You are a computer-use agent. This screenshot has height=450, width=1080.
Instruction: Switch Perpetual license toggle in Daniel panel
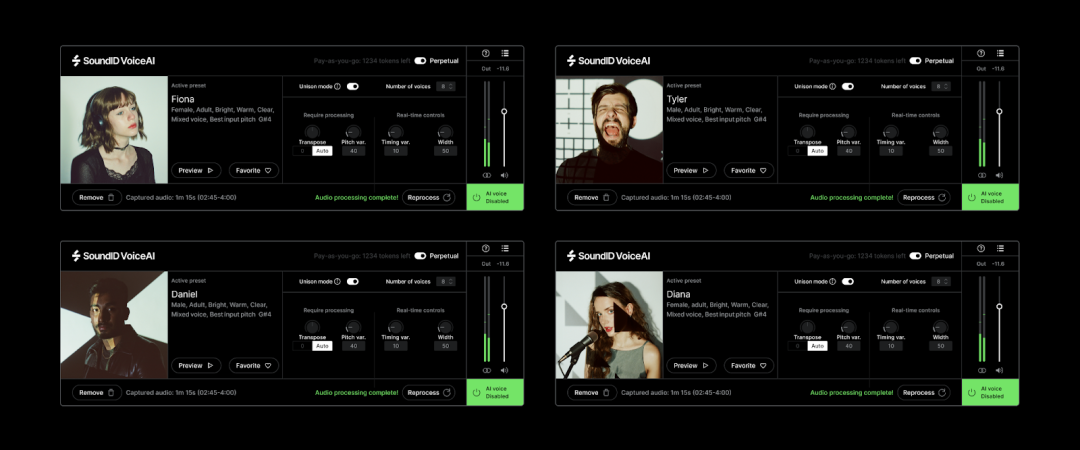pos(420,256)
